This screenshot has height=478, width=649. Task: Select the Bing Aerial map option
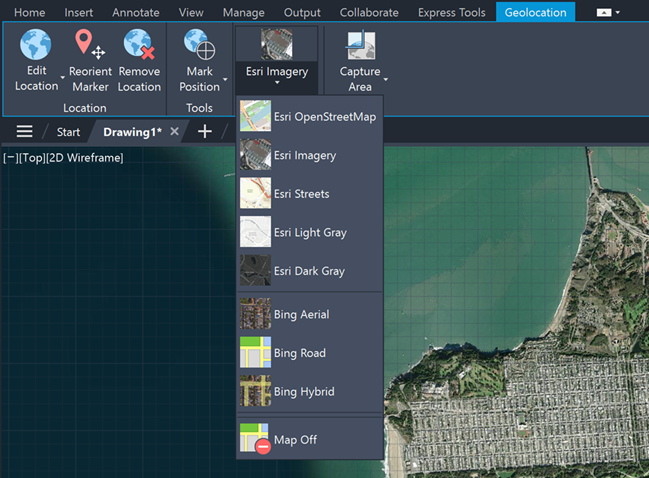[x=300, y=315]
